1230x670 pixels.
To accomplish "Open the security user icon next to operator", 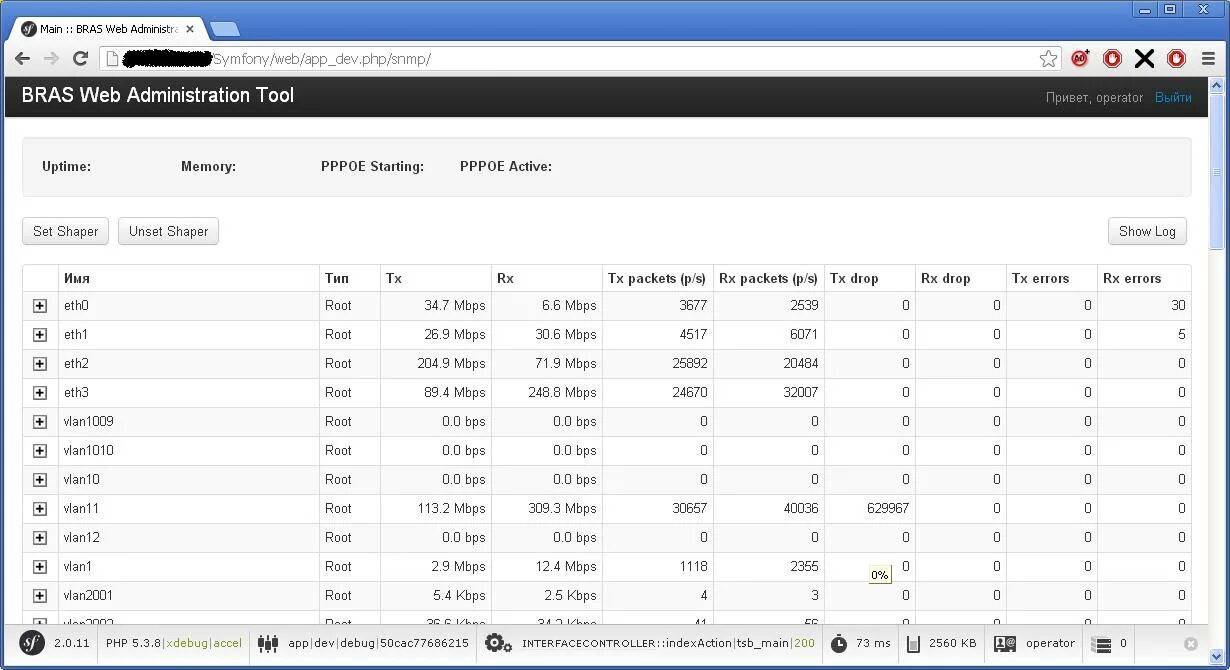I will (1005, 643).
